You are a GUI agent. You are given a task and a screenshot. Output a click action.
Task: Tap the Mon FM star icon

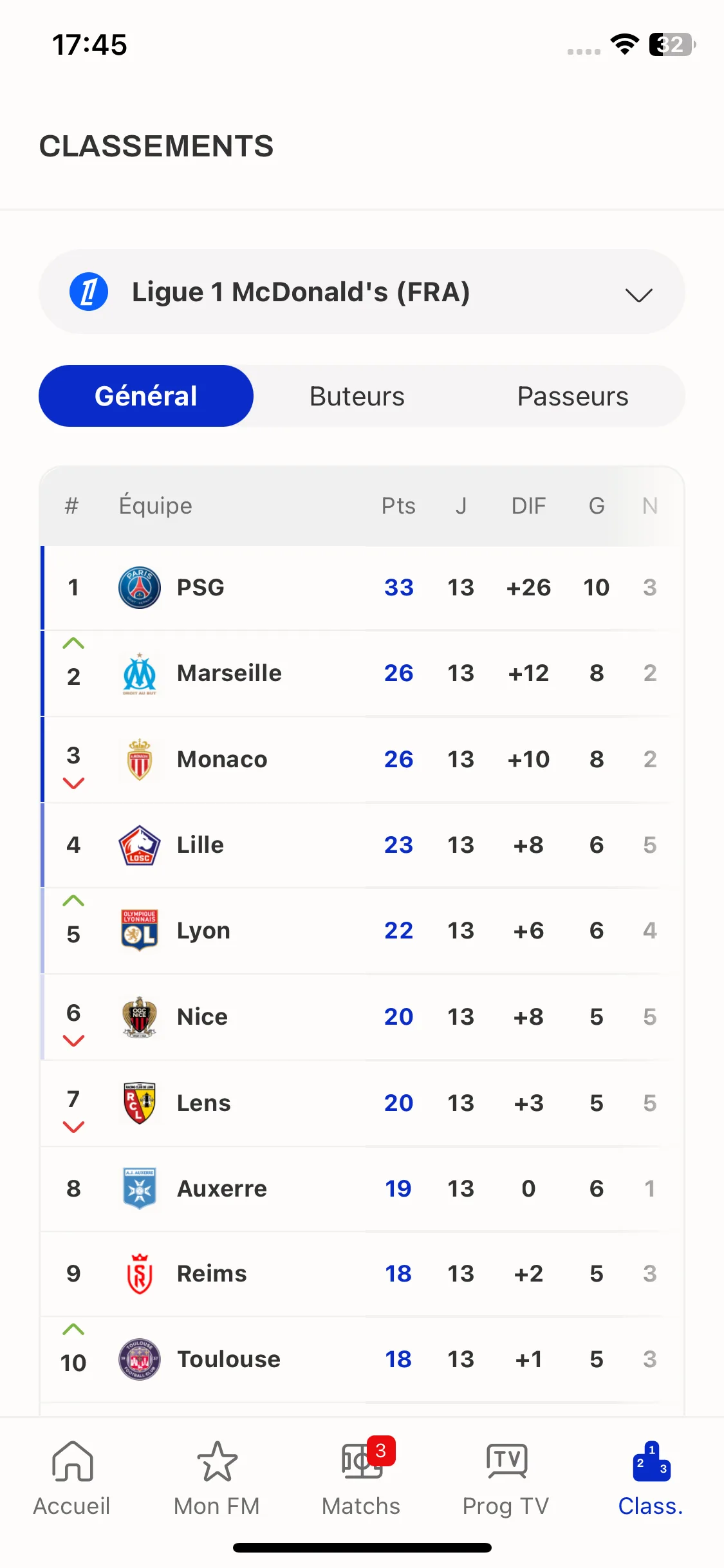tap(217, 1462)
